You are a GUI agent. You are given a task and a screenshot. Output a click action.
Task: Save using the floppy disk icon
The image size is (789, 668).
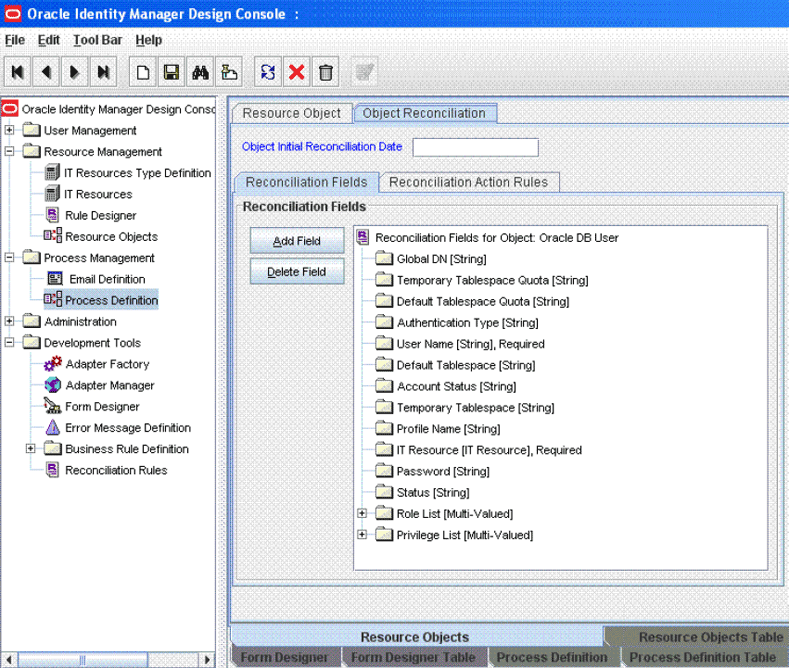click(172, 72)
